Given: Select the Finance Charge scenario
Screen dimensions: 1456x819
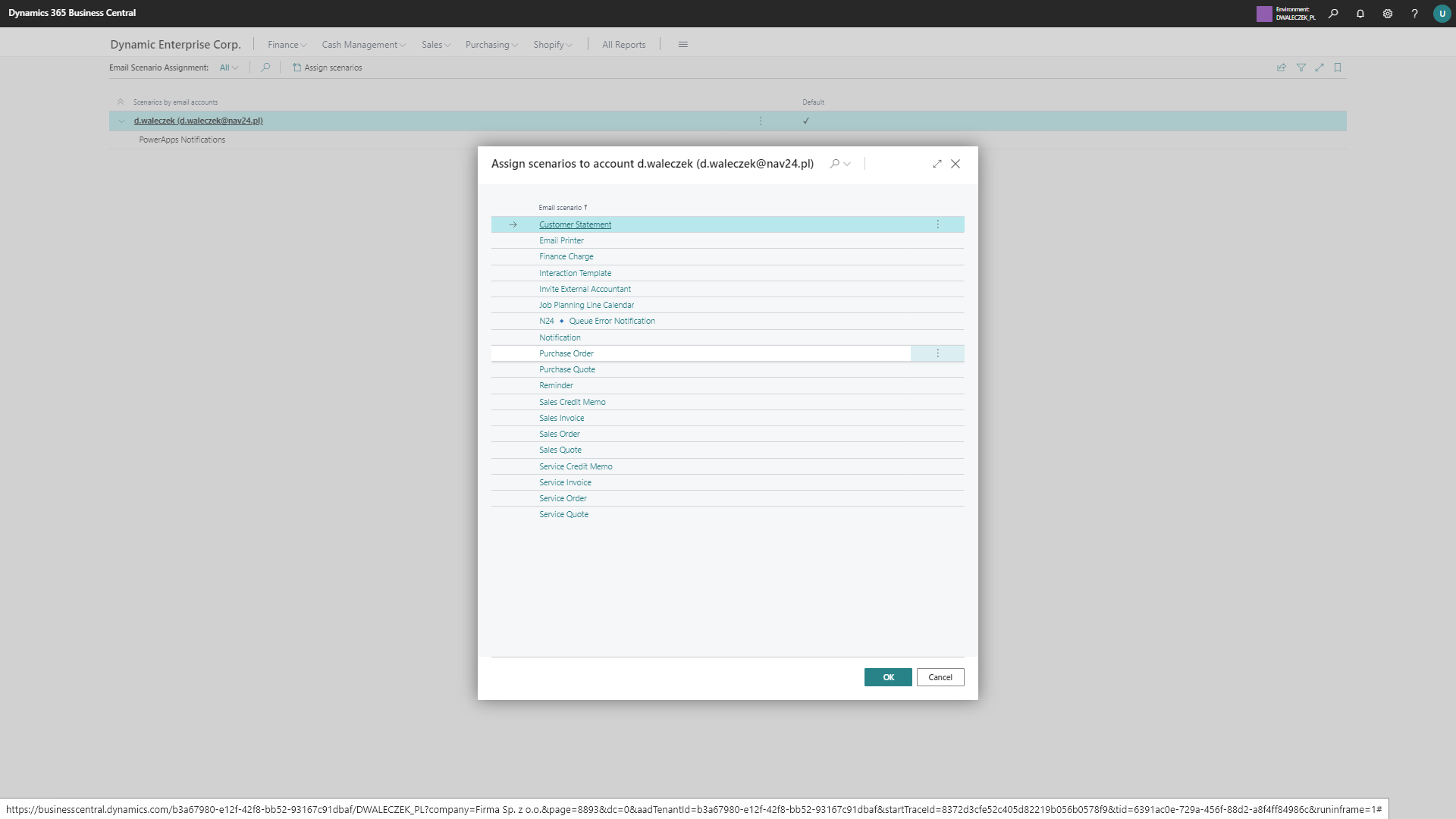Looking at the screenshot, I should click(566, 256).
